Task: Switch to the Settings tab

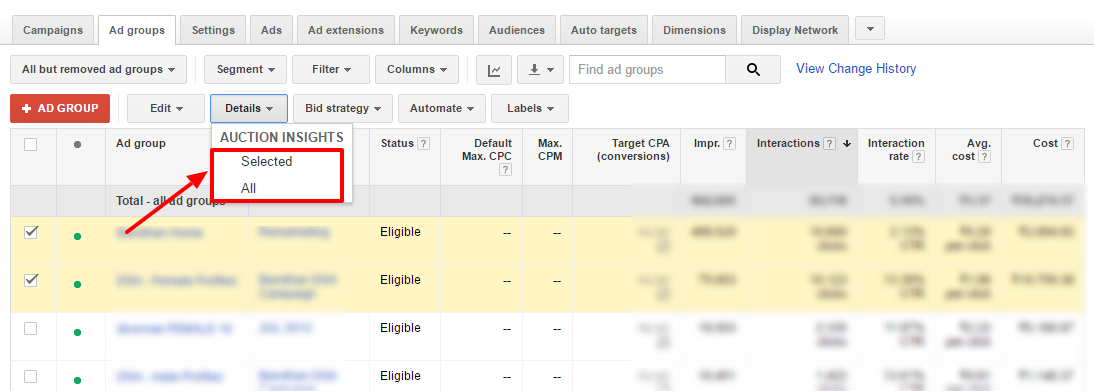Action: tap(213, 31)
